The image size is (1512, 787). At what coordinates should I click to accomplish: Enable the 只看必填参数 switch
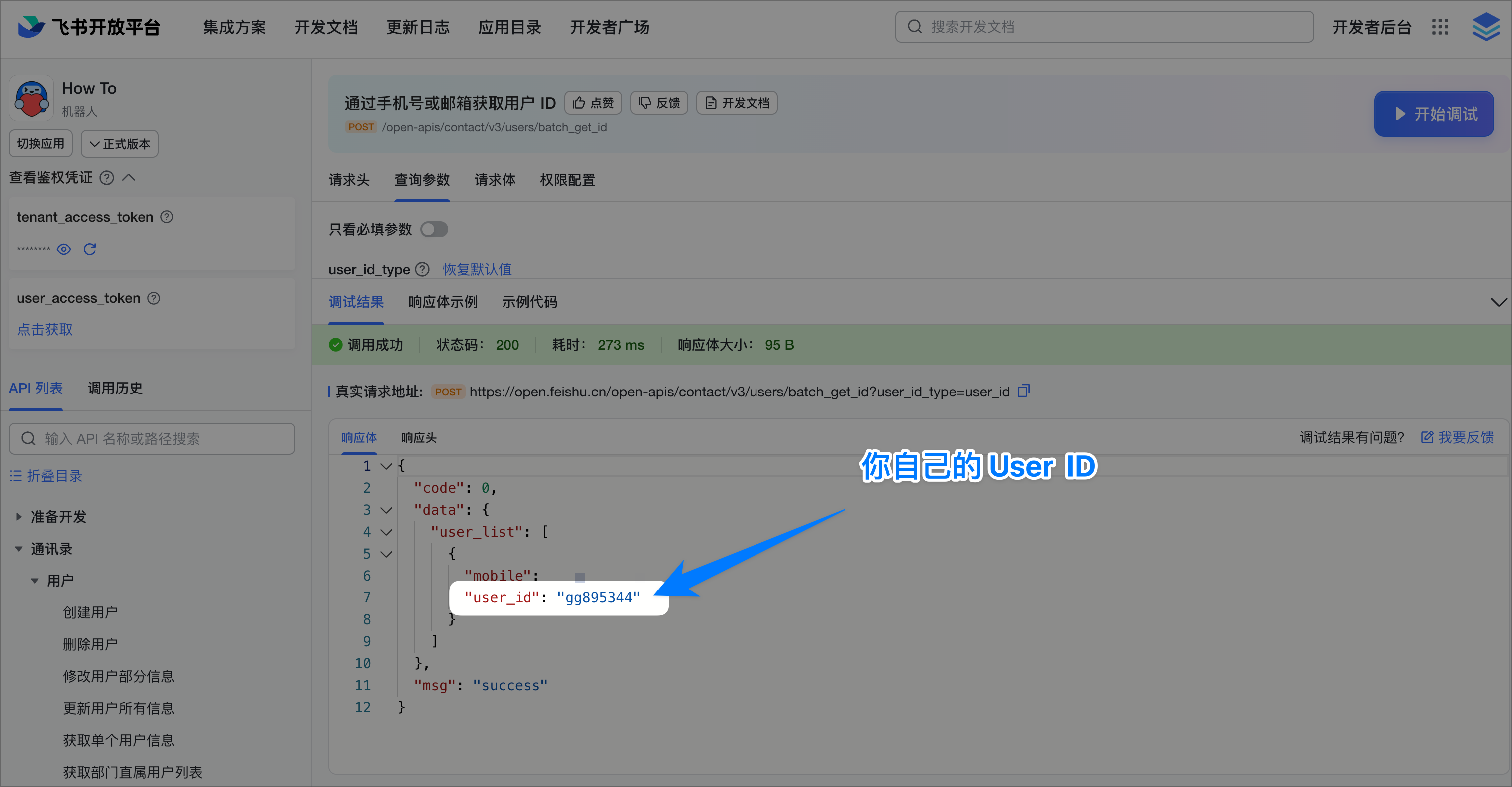pos(434,229)
